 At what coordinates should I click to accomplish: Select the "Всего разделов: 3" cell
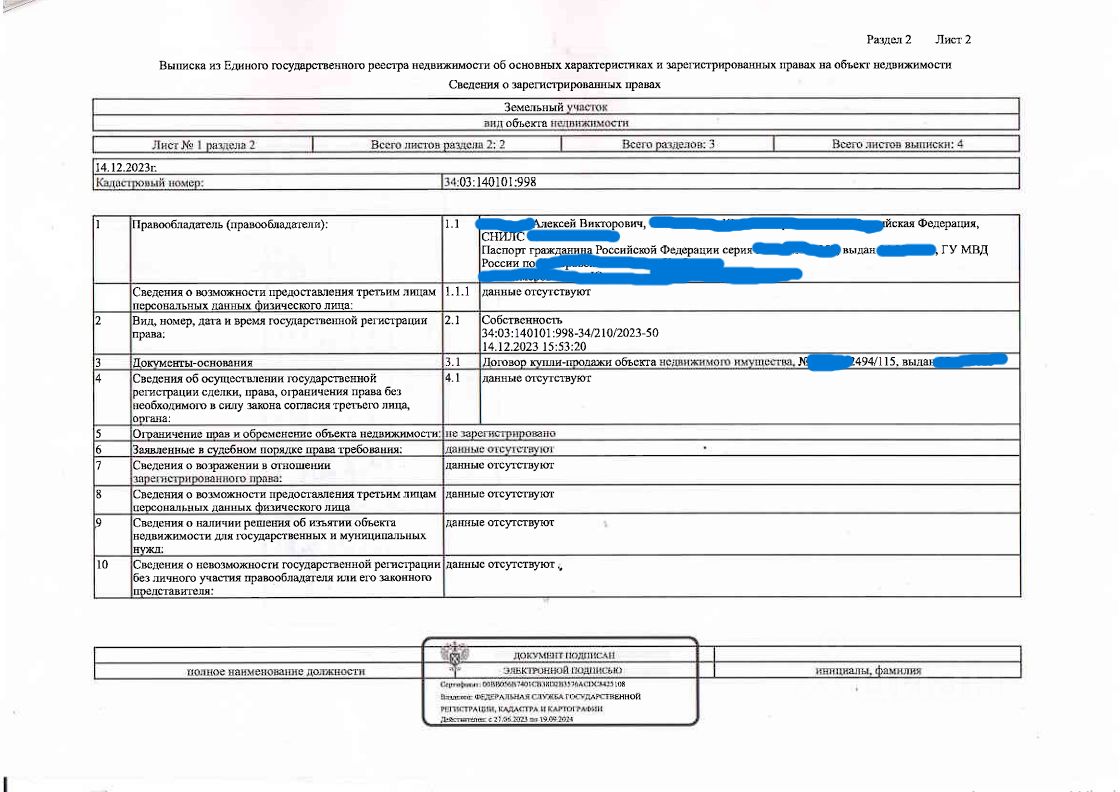(668, 144)
